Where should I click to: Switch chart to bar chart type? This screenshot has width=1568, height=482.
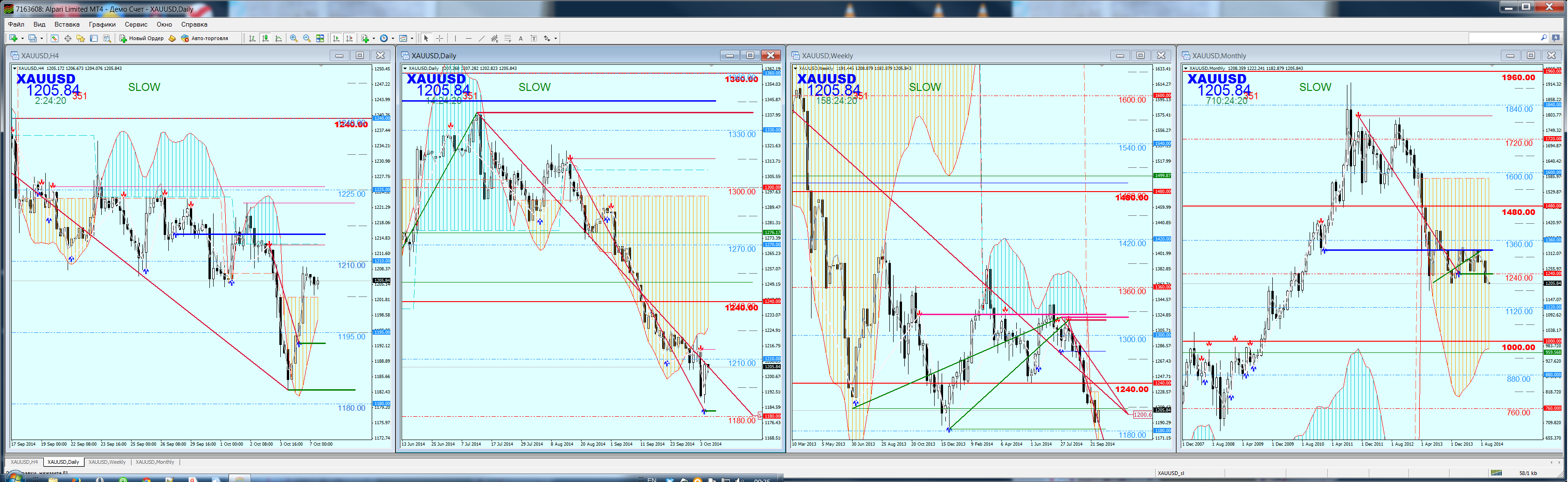tap(252, 38)
